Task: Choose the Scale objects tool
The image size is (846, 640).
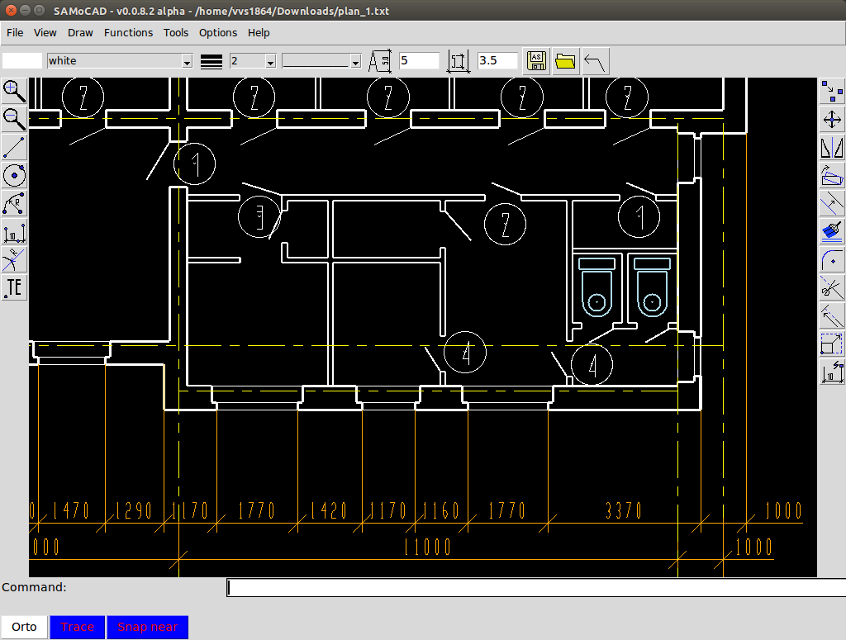Action: [x=831, y=344]
